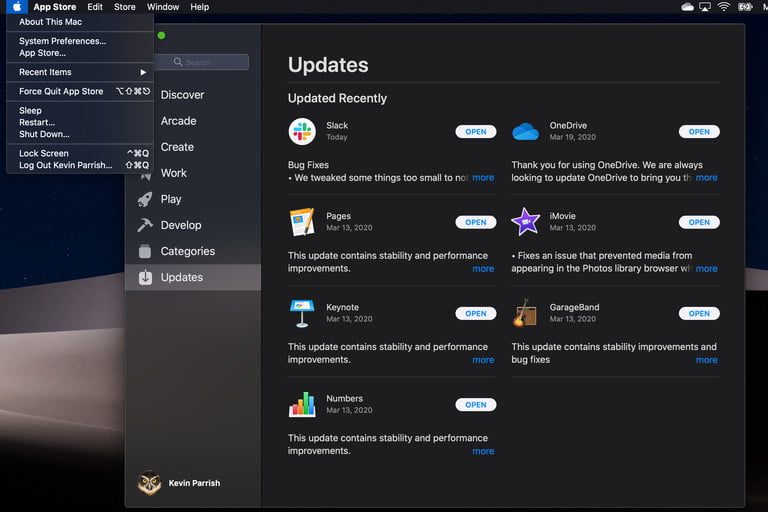Choose System Preferences from Apple menu
The height and width of the screenshot is (512, 768).
[x=62, y=41]
